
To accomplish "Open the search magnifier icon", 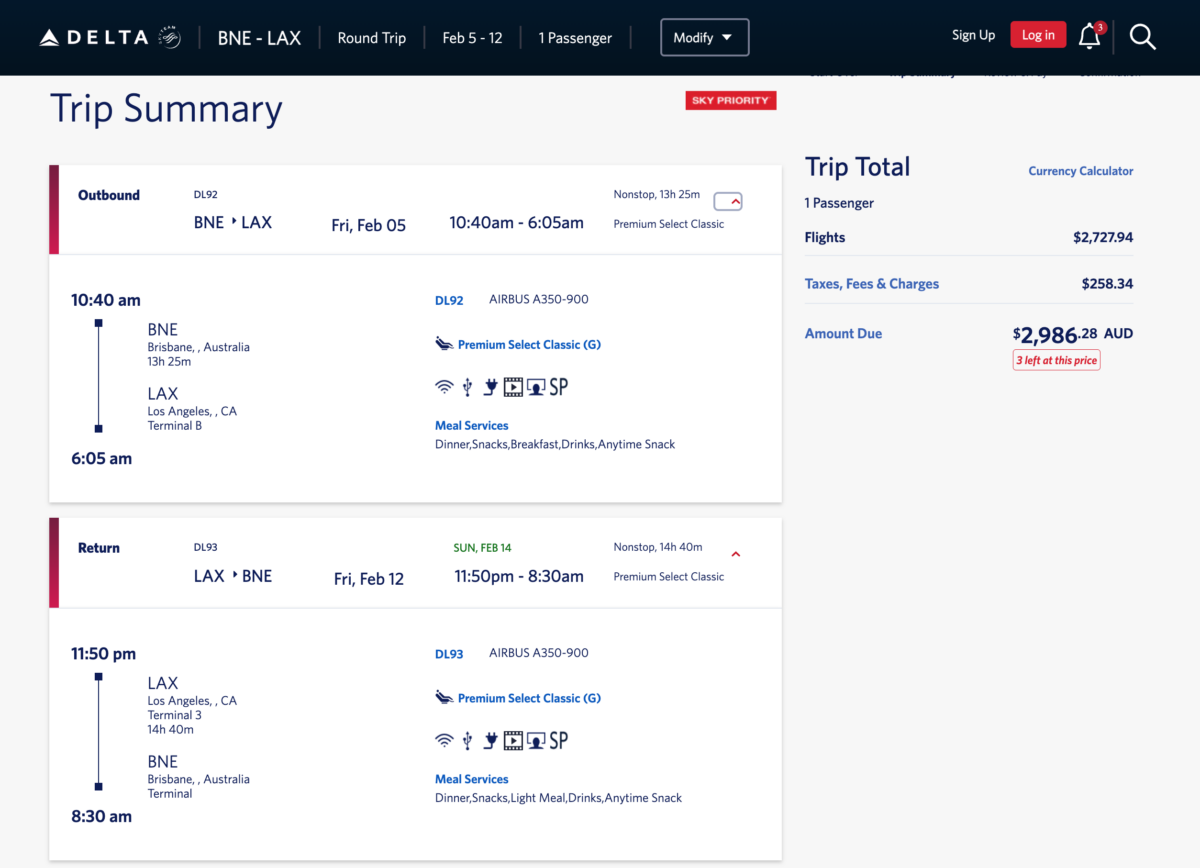I will [1143, 37].
